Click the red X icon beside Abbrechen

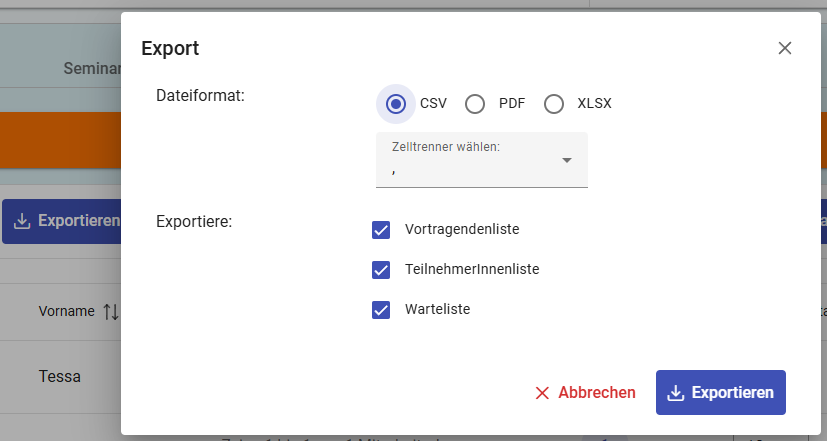[x=543, y=393]
